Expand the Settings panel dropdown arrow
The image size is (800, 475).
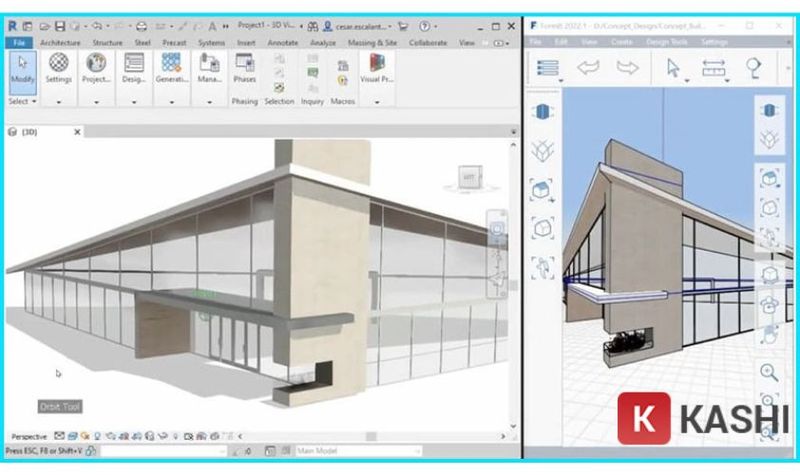(59, 102)
